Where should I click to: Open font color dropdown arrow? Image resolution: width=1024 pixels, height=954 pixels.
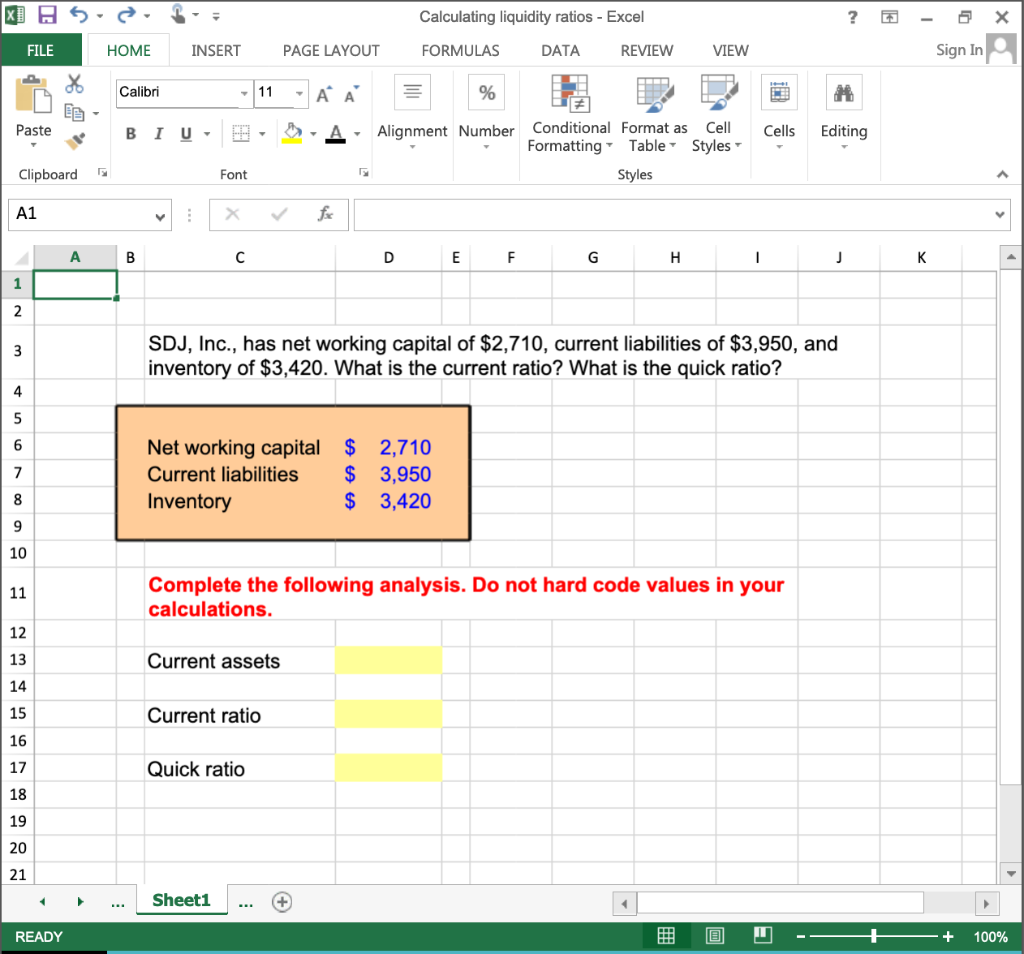(x=357, y=134)
